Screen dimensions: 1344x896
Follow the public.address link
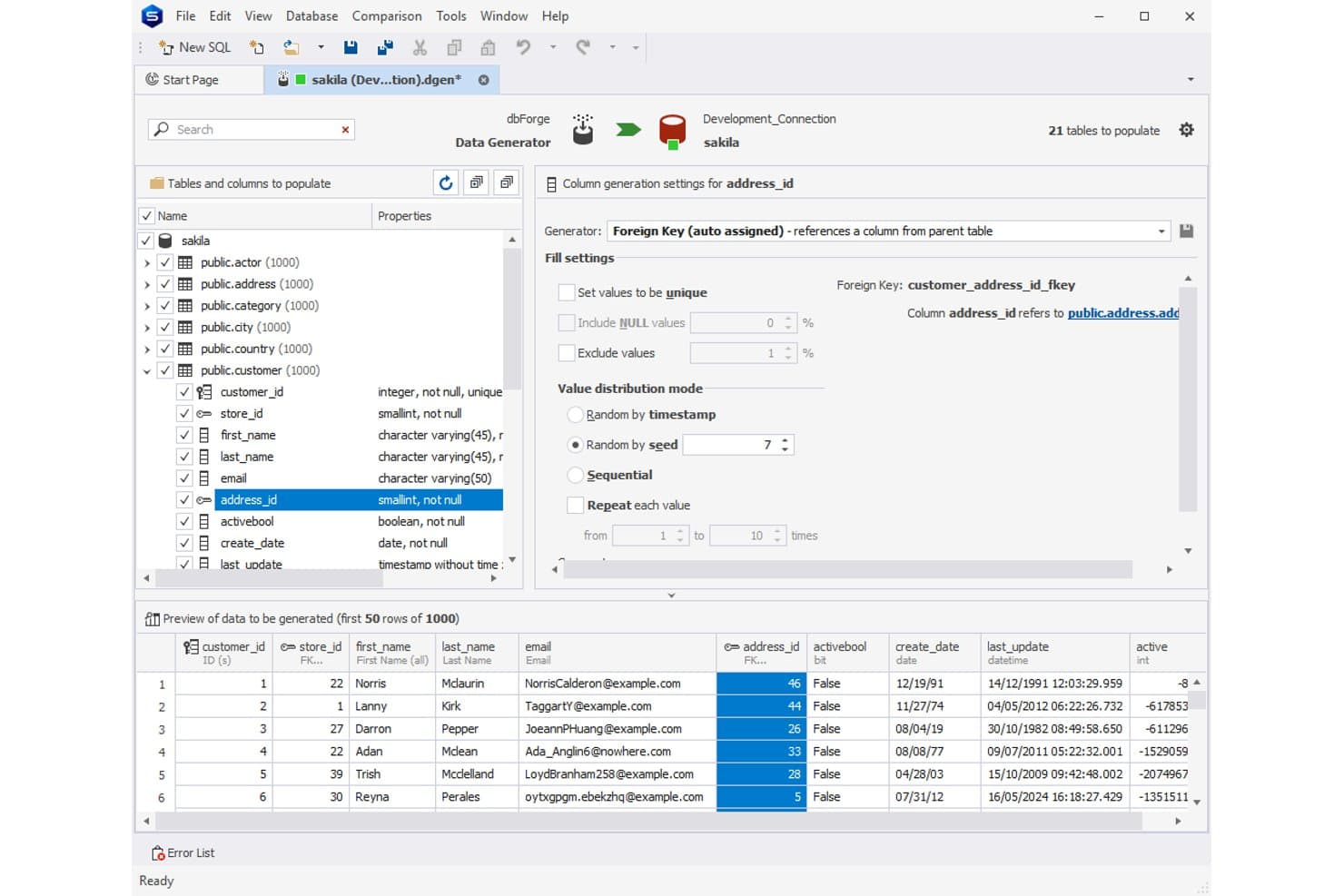click(1123, 313)
